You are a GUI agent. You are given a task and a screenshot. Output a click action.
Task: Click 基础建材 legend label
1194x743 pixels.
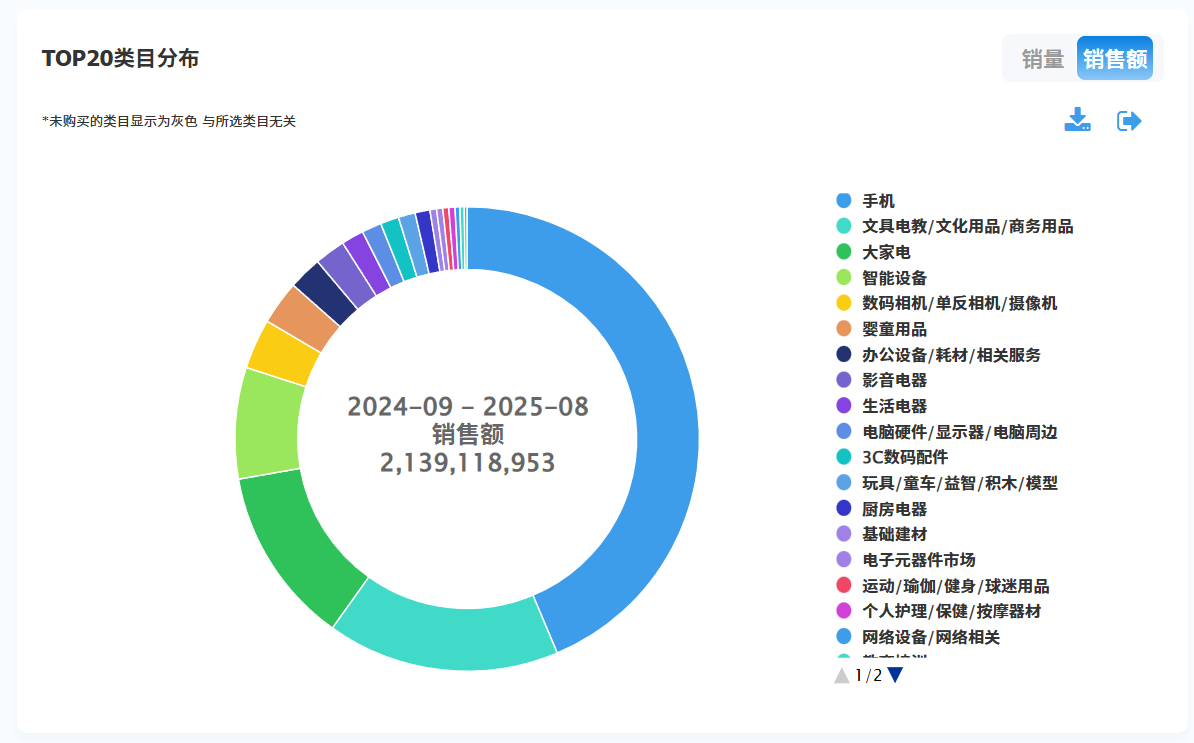pyautogui.click(x=895, y=534)
